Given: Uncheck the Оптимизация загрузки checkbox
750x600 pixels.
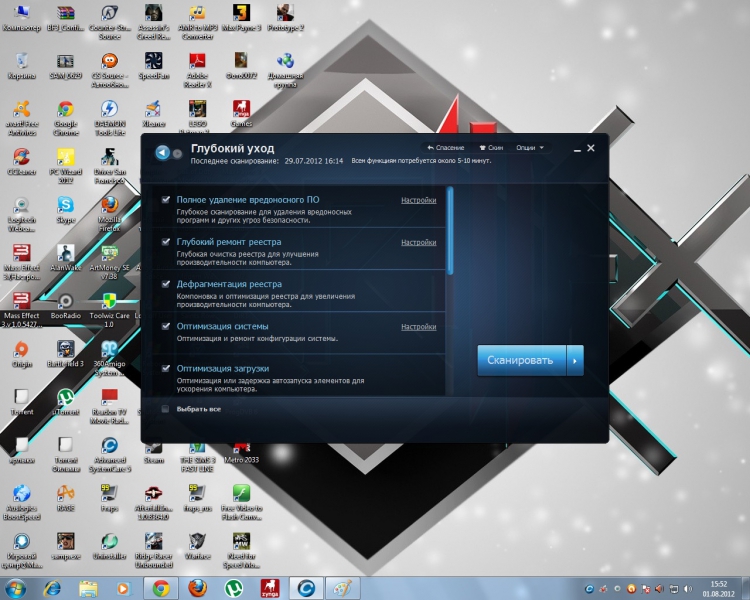Looking at the screenshot, I should (166, 368).
